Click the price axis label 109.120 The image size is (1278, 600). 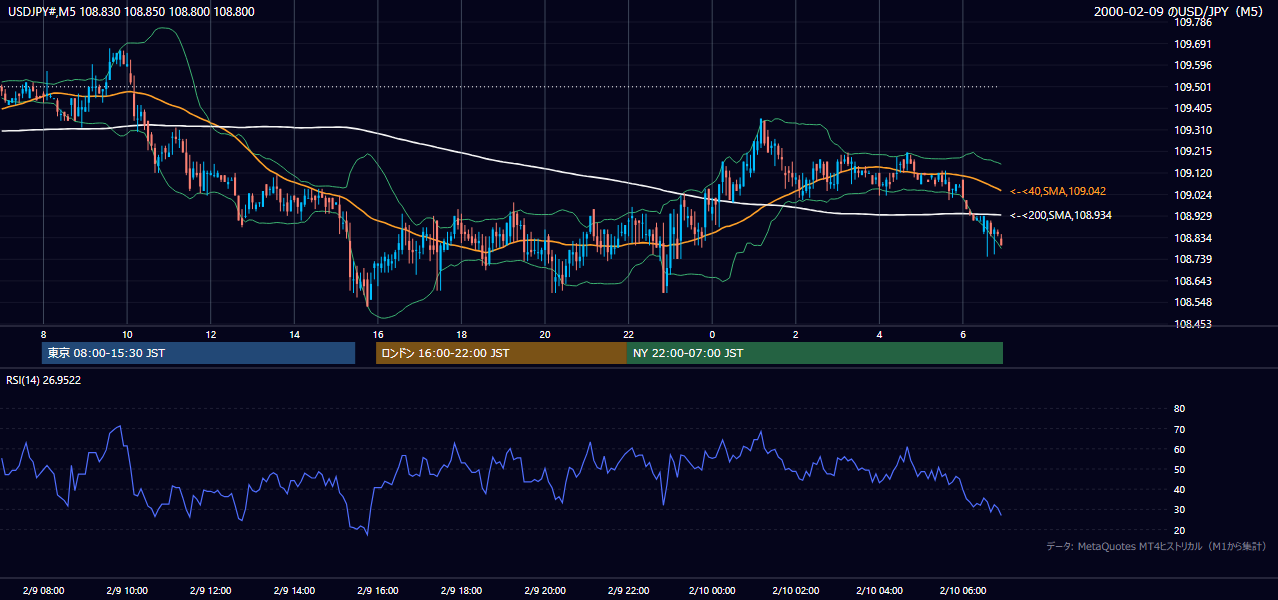tap(1193, 173)
